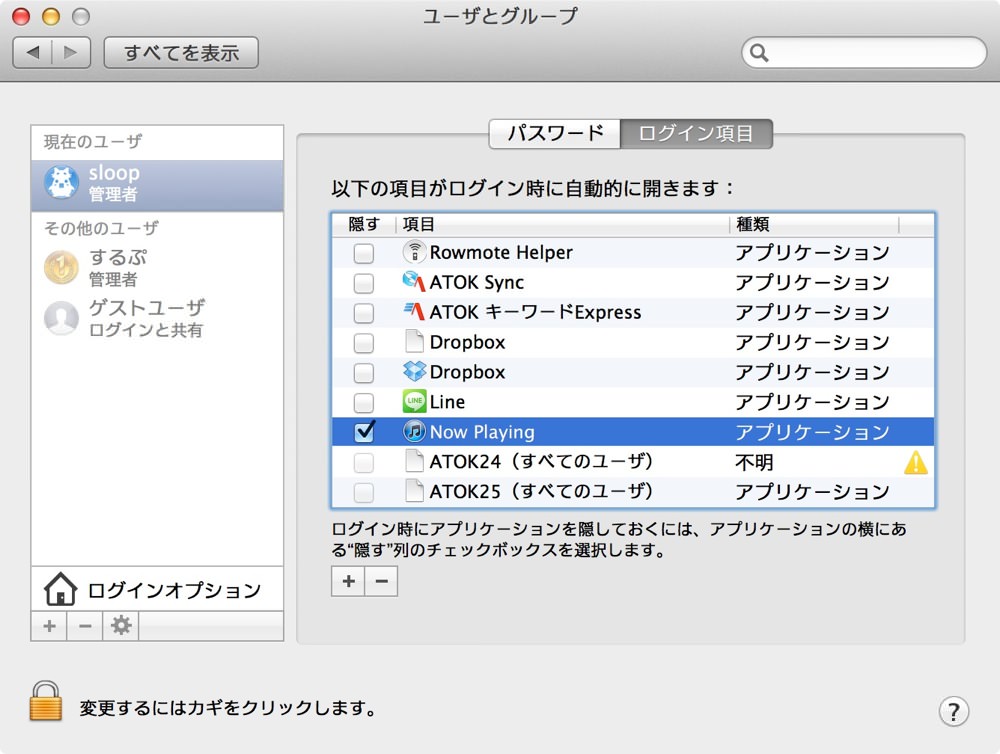The image size is (1000, 754).
Task: Select ATOK キーワードExpress item name
Action: [536, 312]
